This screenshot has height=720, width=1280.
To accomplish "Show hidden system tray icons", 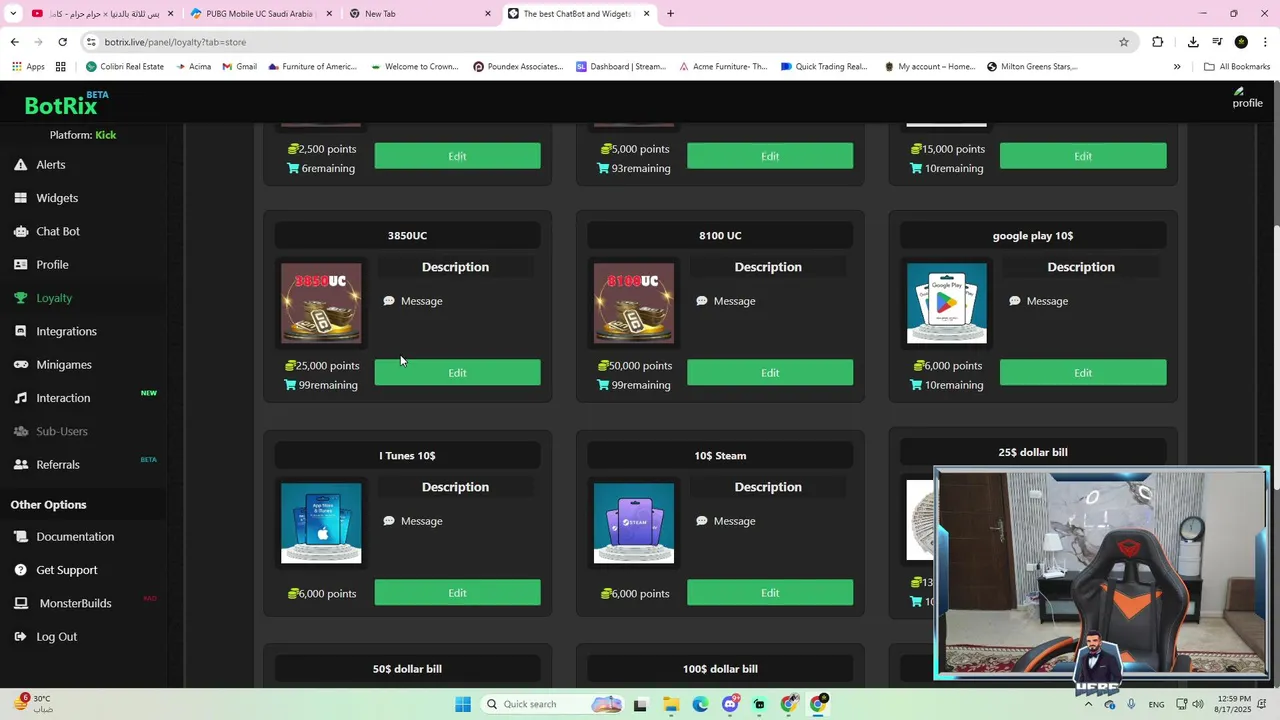I will tap(1088, 704).
